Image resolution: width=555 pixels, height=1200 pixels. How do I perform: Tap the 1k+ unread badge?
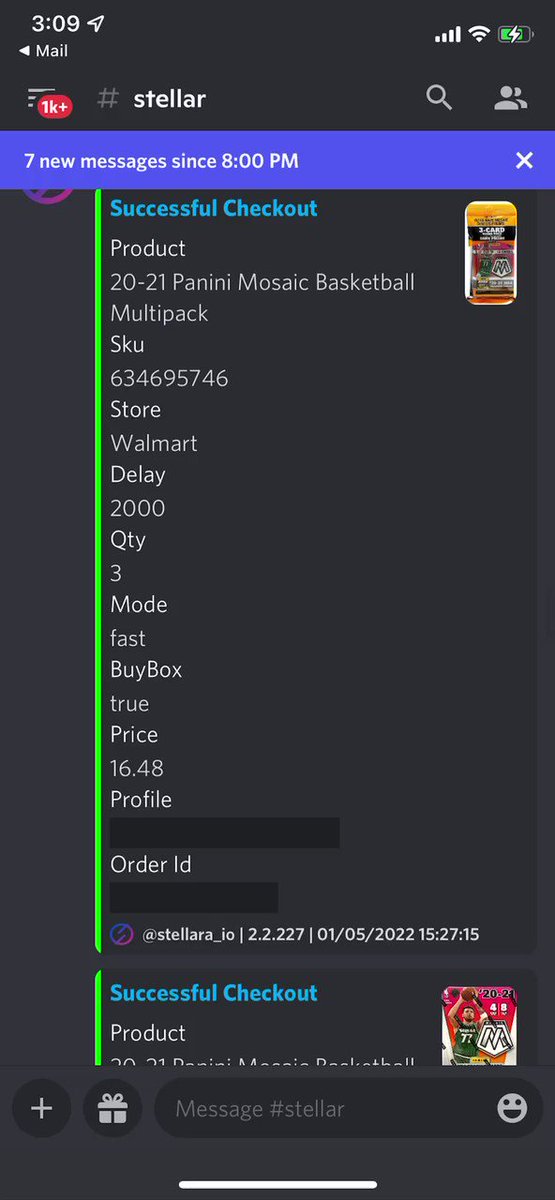tap(55, 108)
